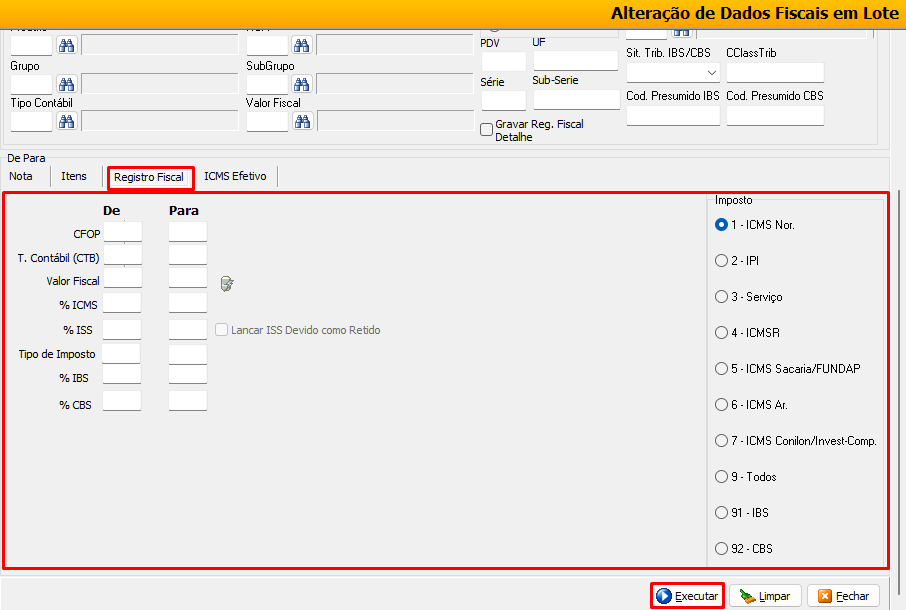Click the binoculars search icon for SubGrupo

click(x=302, y=84)
